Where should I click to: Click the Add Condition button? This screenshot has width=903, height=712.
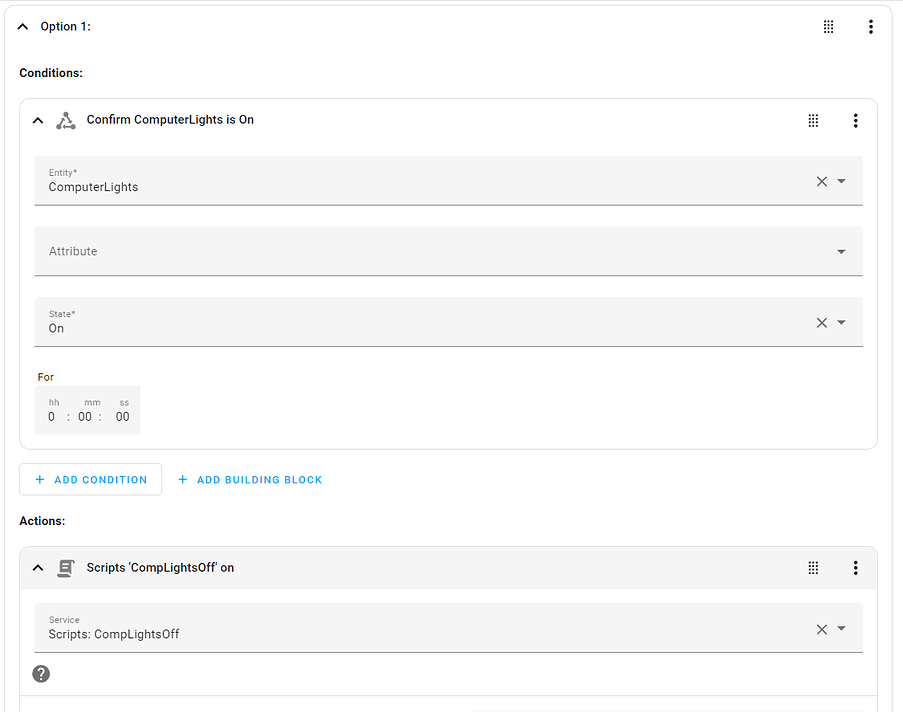pos(90,479)
